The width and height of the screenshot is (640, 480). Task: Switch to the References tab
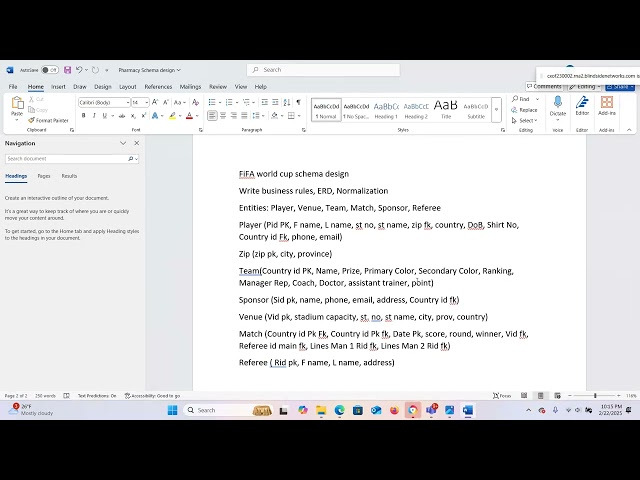point(158,87)
